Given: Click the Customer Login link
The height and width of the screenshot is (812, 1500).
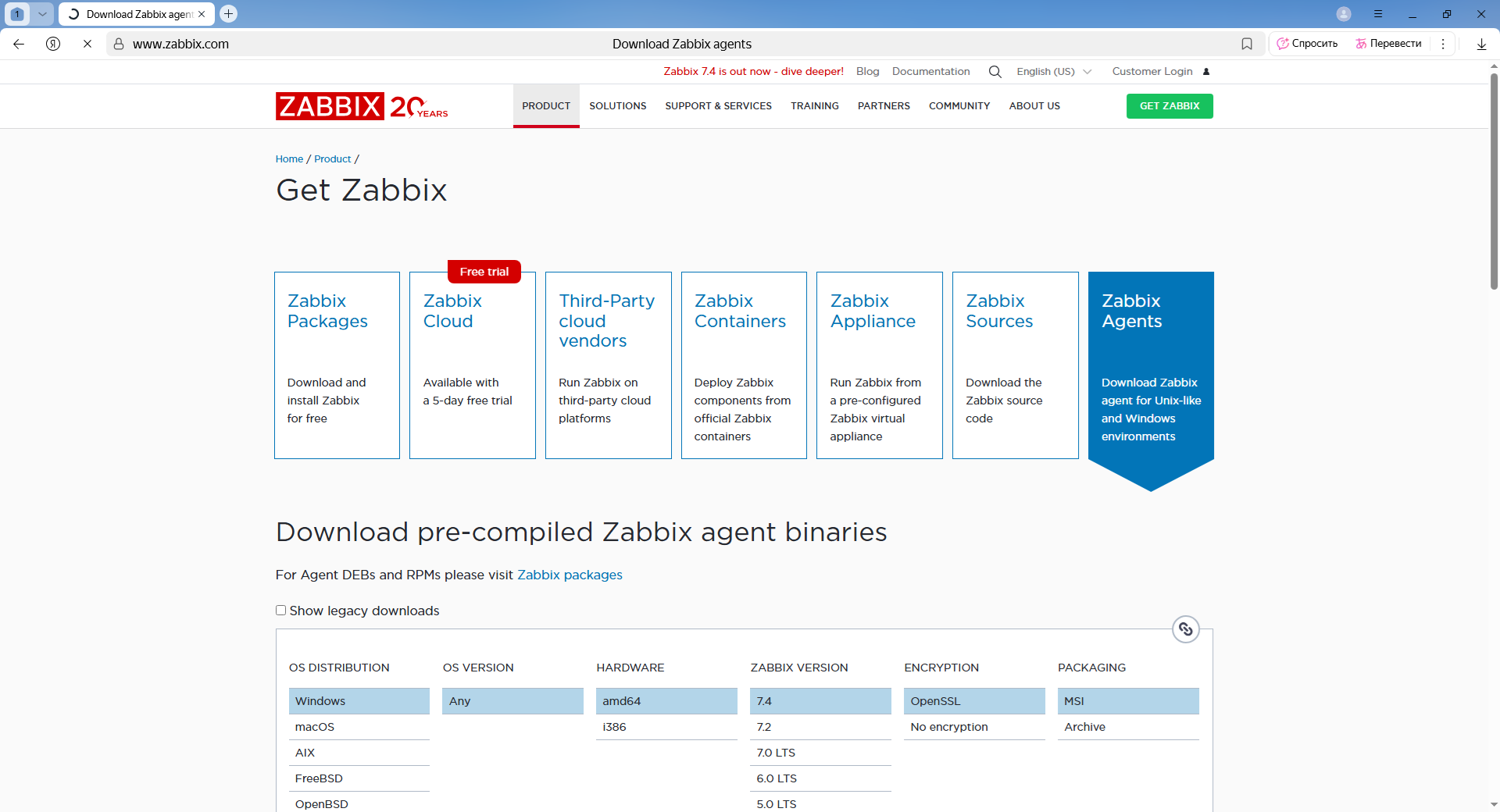Looking at the screenshot, I should 1152,71.
